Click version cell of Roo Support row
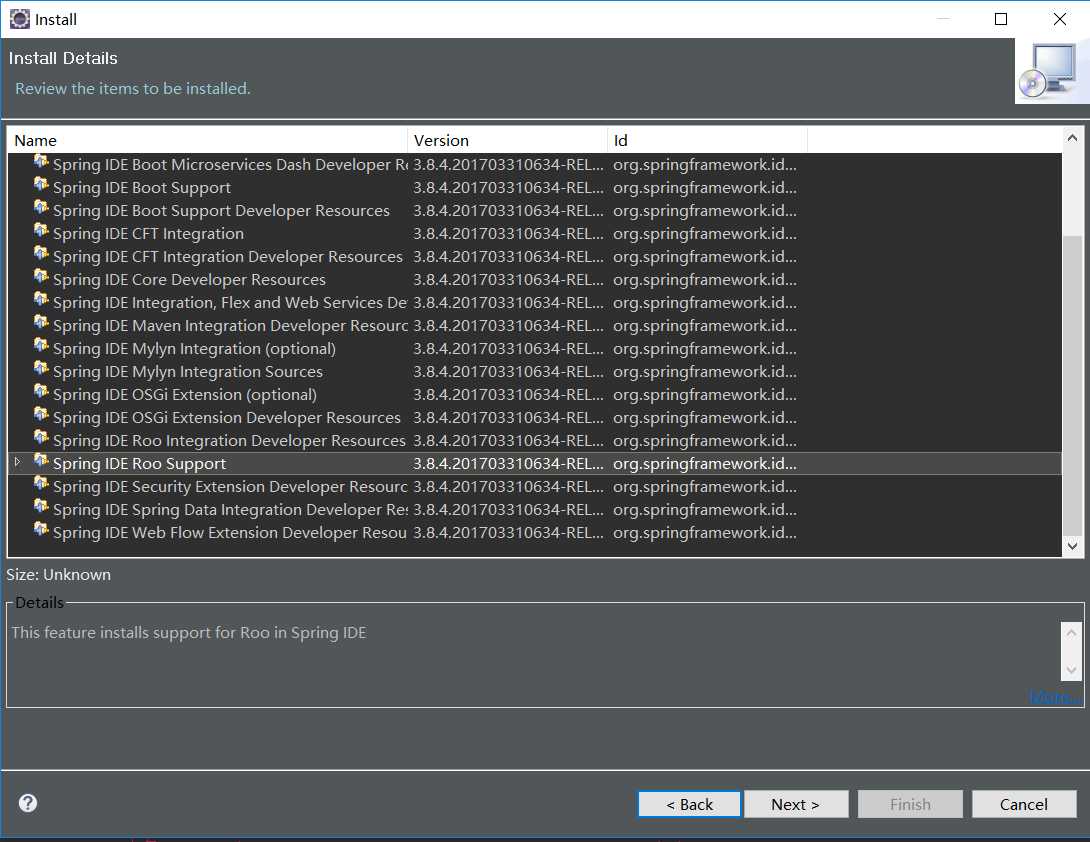 pyautogui.click(x=508, y=464)
